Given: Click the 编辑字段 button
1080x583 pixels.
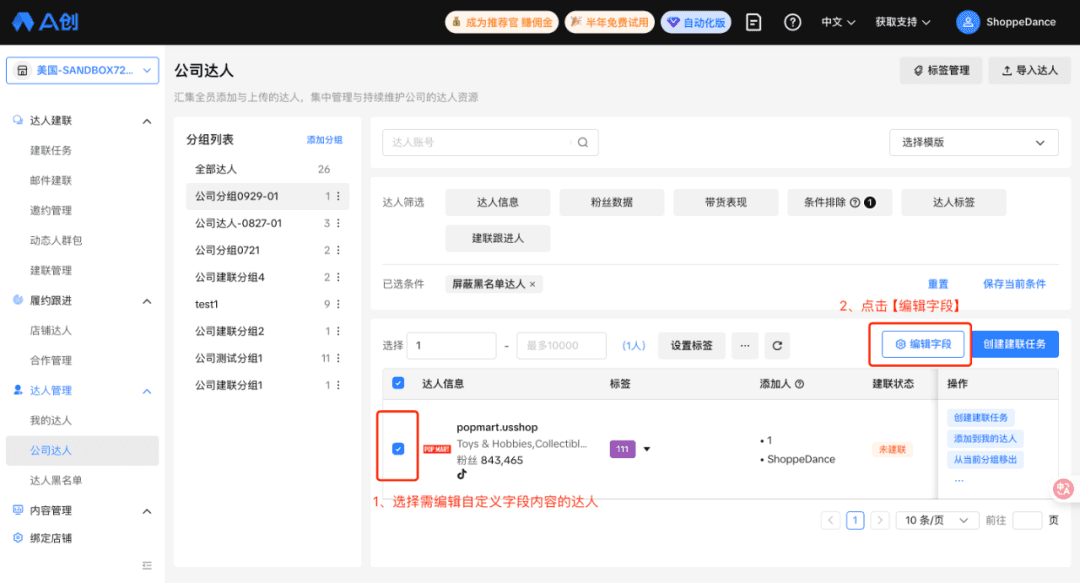Looking at the screenshot, I should tap(923, 344).
